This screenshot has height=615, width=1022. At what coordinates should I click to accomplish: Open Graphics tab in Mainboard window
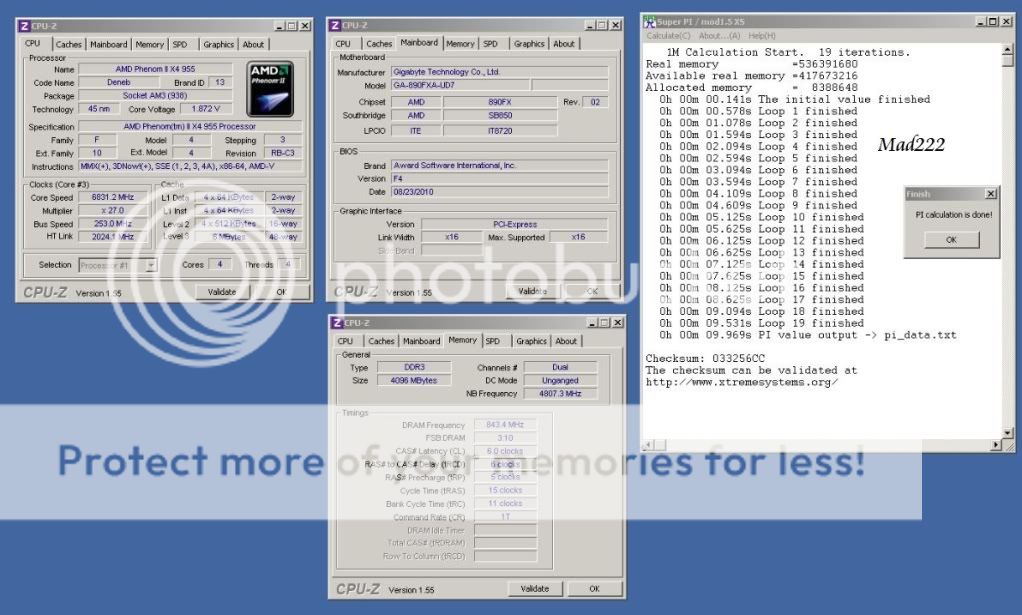point(529,44)
